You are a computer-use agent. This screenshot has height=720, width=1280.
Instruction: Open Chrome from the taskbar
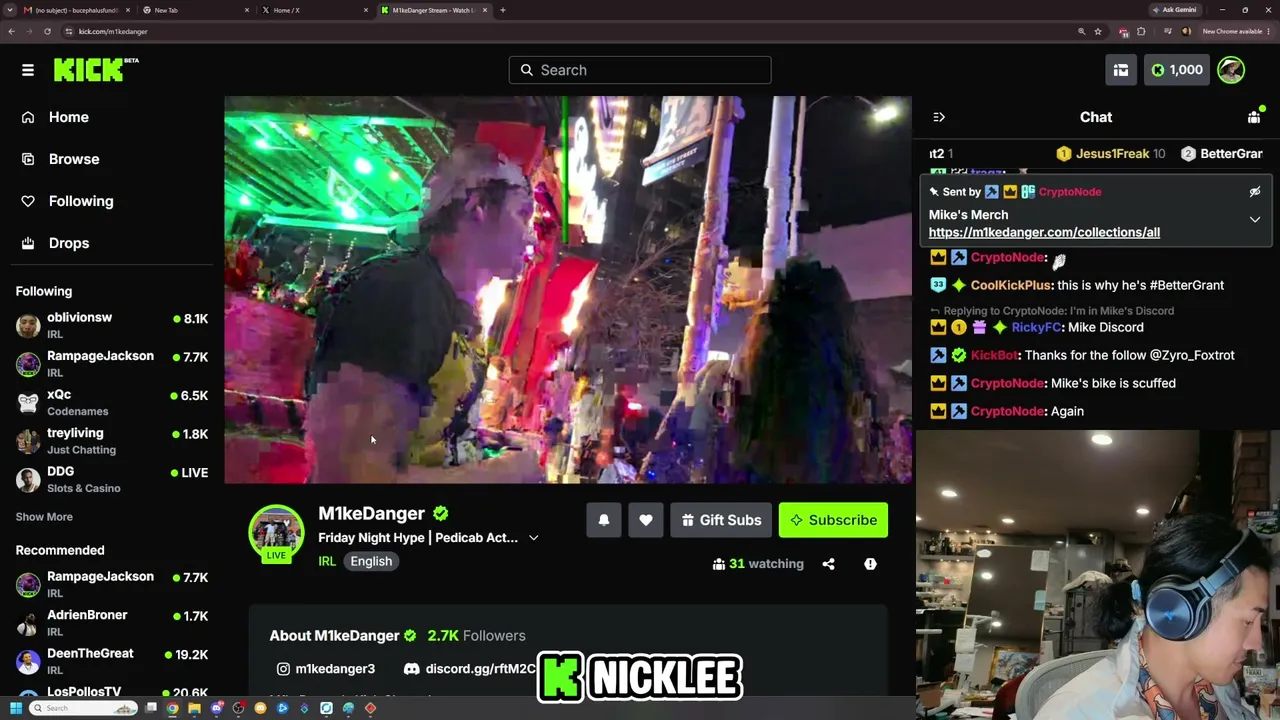click(173, 708)
